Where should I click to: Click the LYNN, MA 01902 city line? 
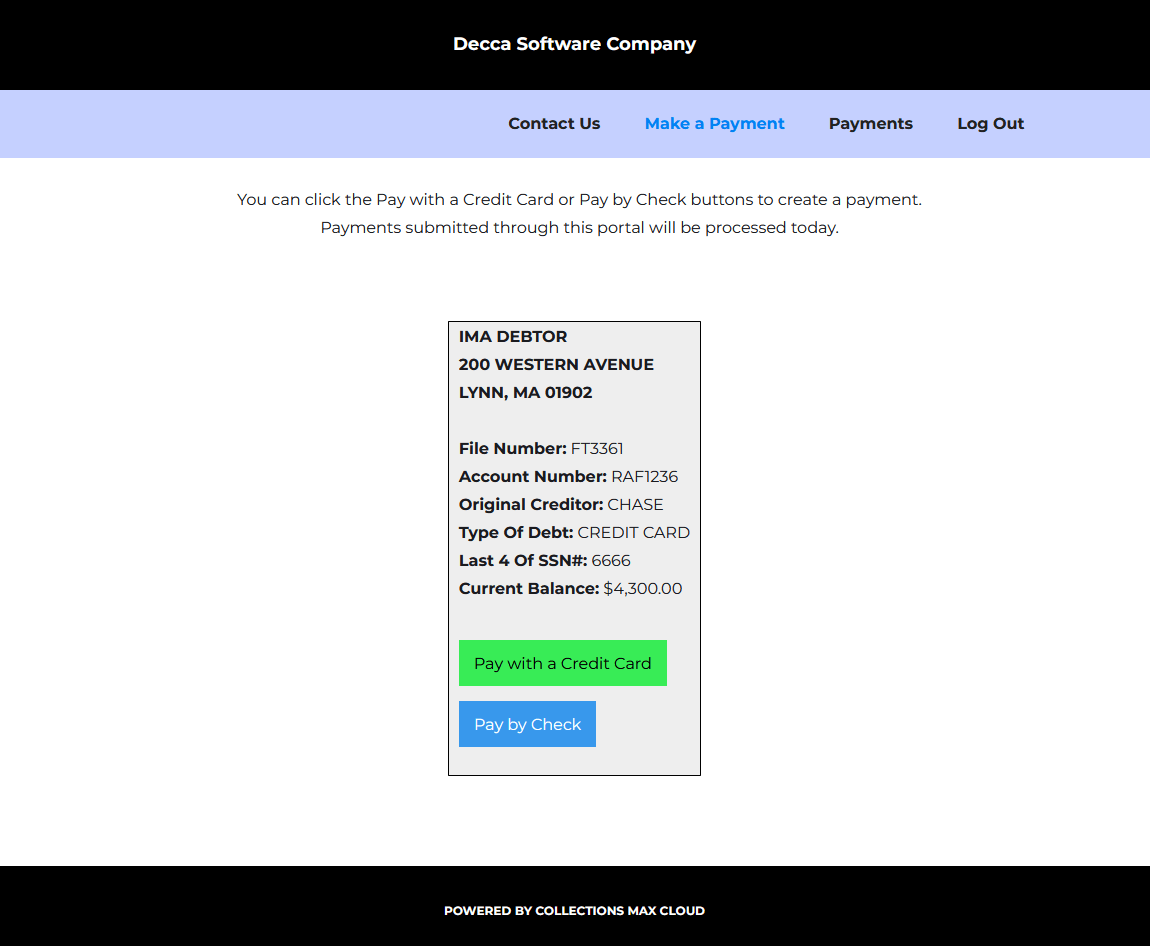click(x=525, y=392)
